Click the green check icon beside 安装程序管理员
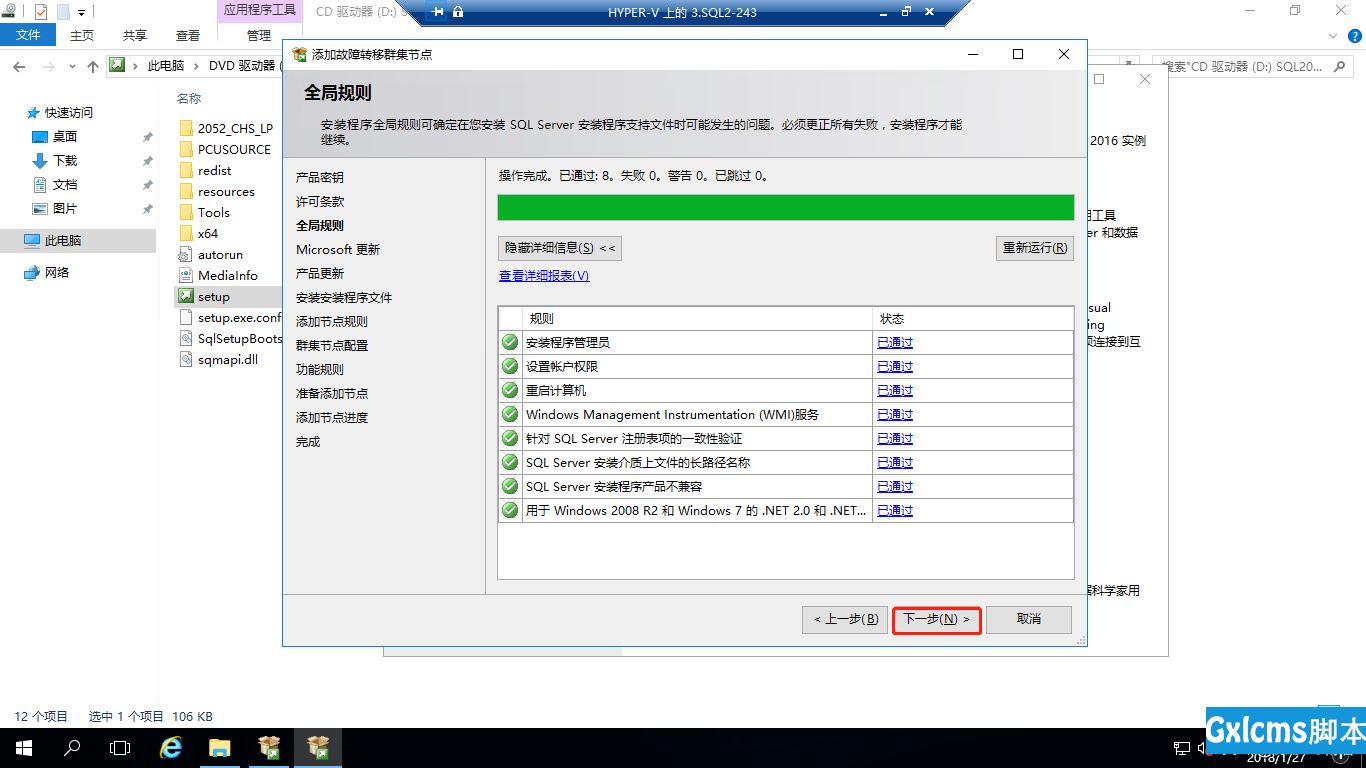The height and width of the screenshot is (768, 1366). pyautogui.click(x=510, y=342)
